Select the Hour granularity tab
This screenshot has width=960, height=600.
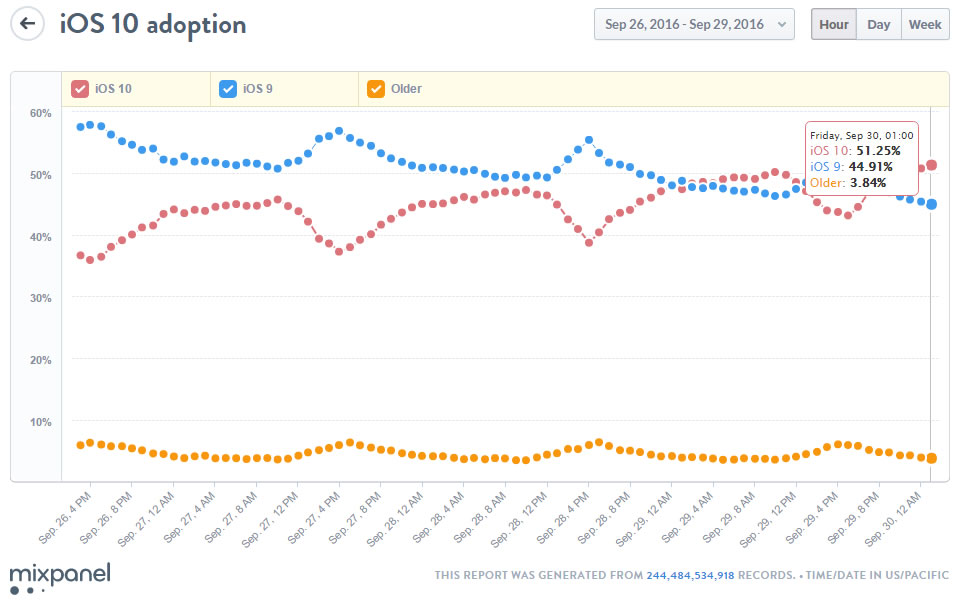tap(833, 24)
